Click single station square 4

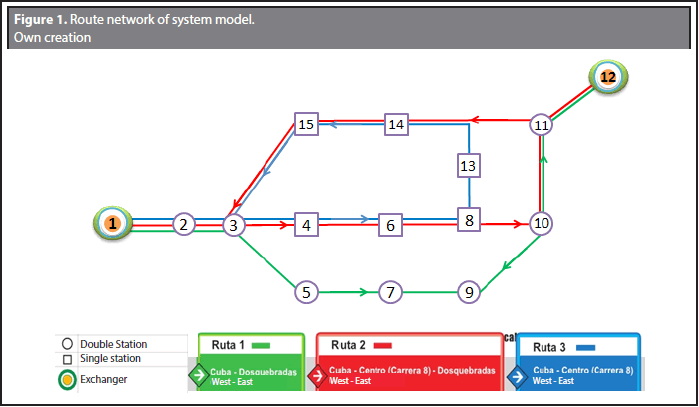click(307, 226)
